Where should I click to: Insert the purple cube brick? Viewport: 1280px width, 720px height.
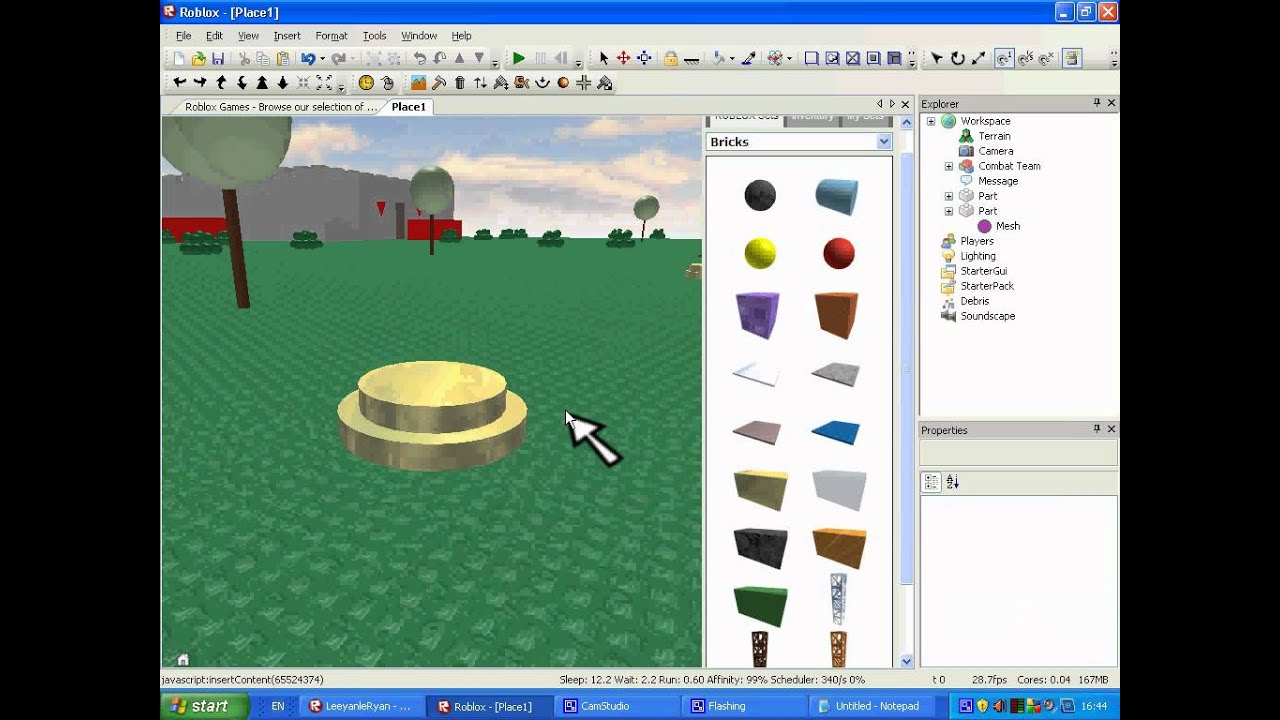click(757, 313)
